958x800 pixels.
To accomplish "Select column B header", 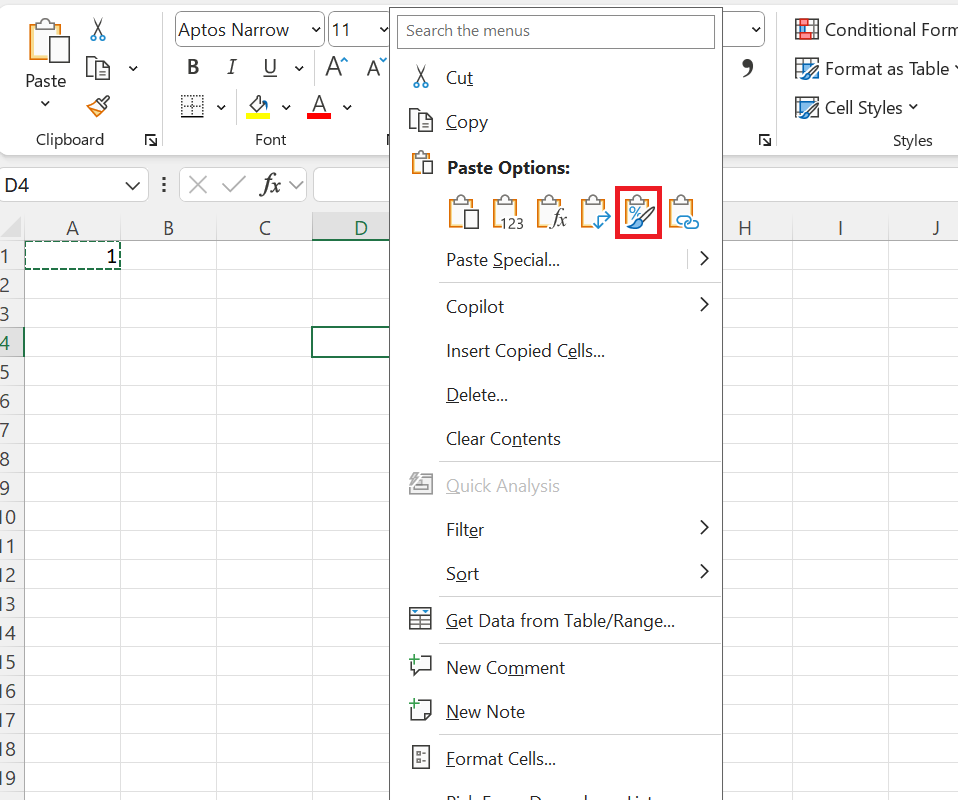I will point(169,228).
